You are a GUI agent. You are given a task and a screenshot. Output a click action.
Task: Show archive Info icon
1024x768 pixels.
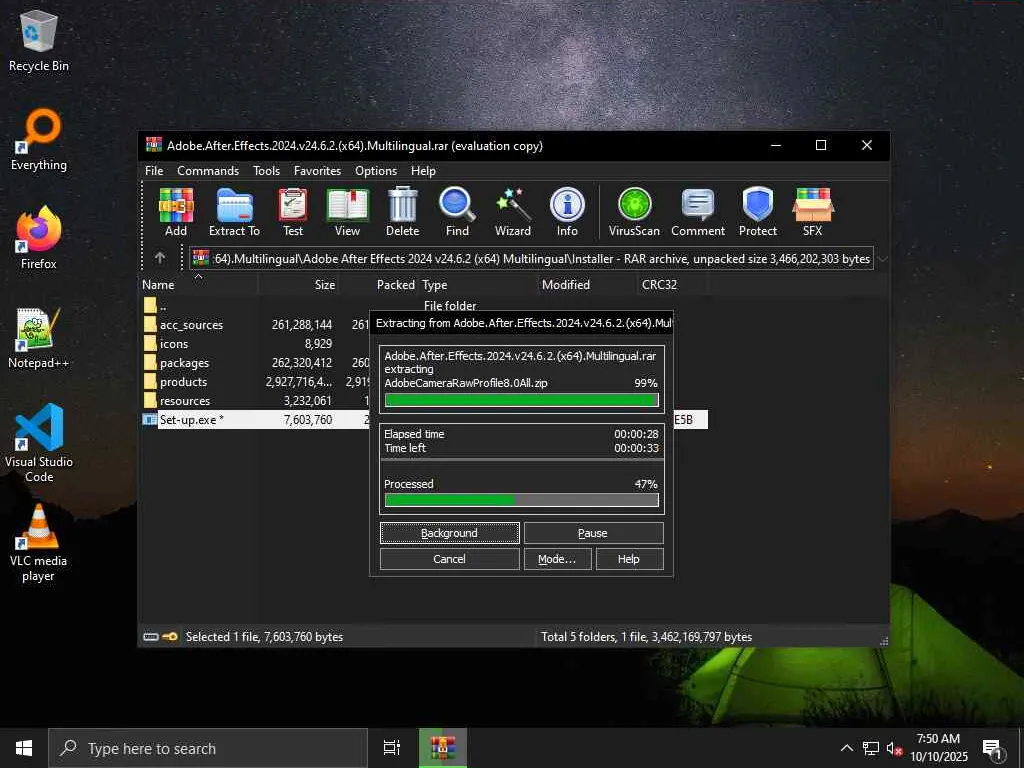[x=567, y=212]
